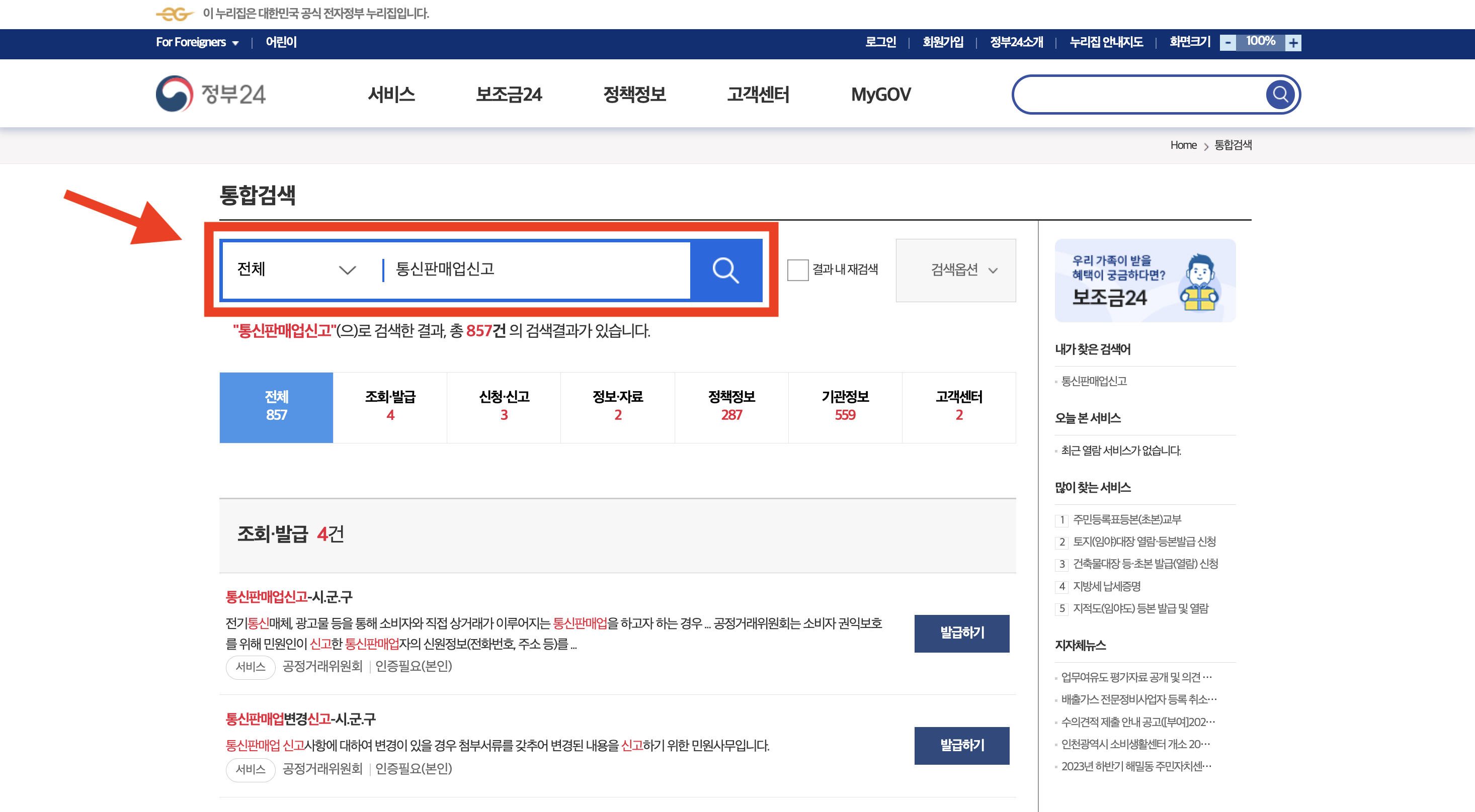Open the 전체 search category dropdown

297,269
